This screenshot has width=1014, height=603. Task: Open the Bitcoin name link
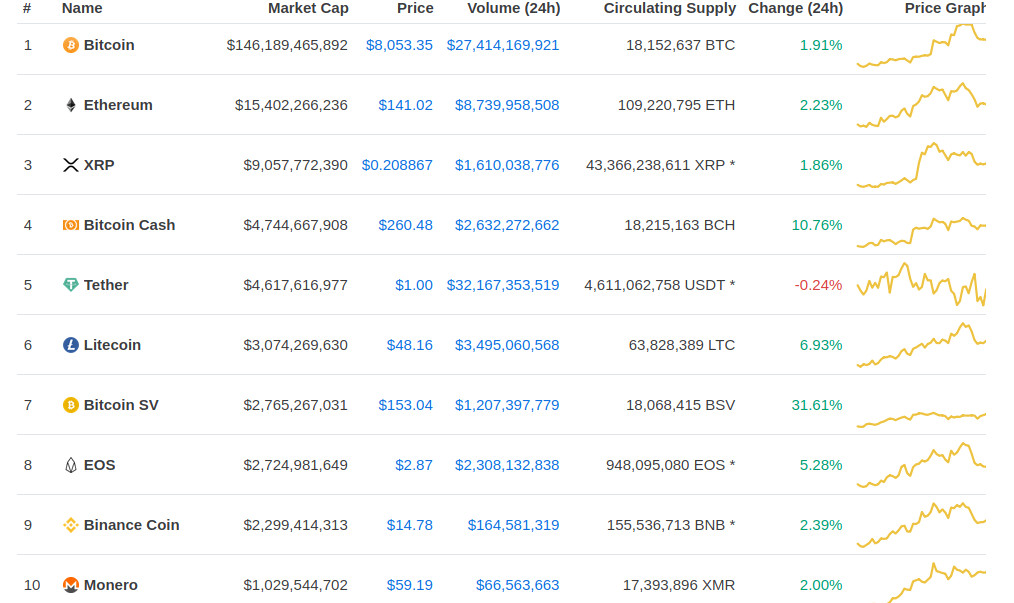pyautogui.click(x=109, y=45)
